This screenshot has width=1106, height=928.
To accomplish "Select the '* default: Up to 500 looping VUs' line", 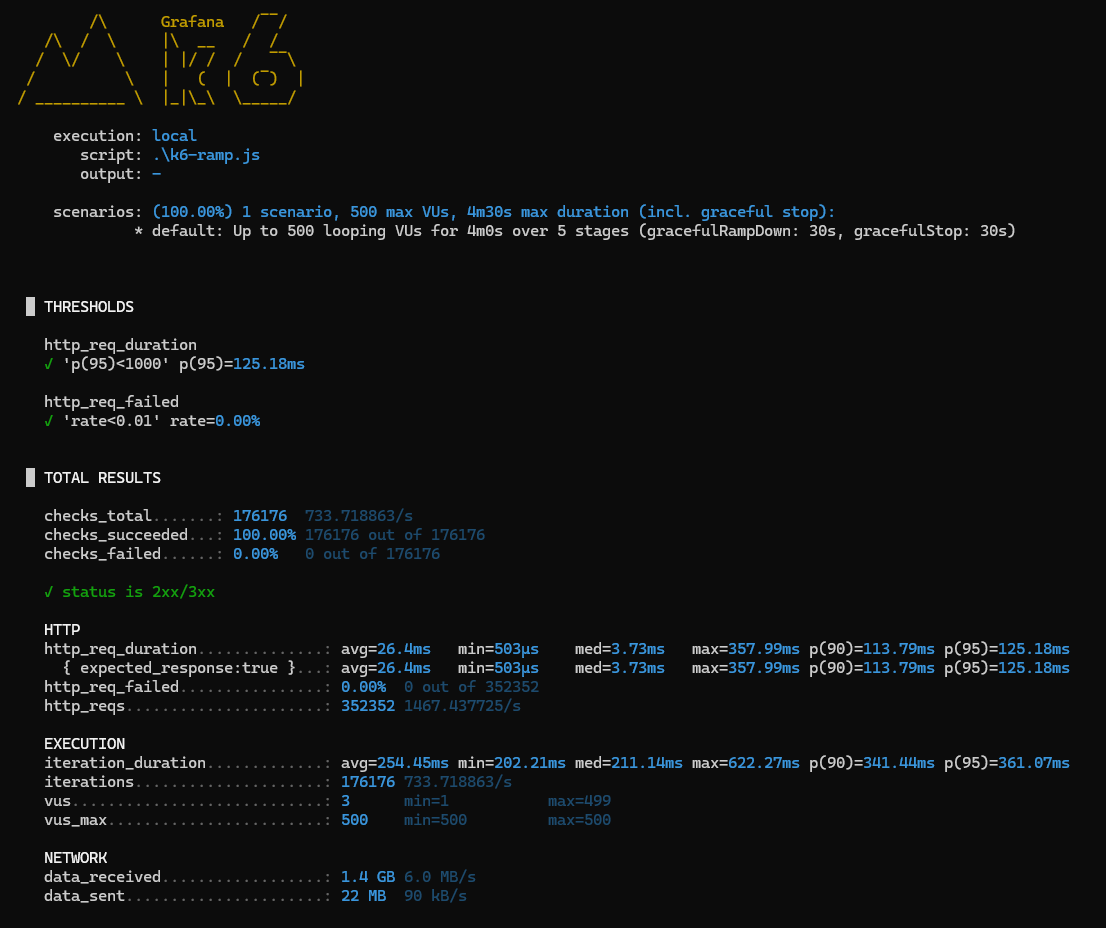I will tap(575, 231).
